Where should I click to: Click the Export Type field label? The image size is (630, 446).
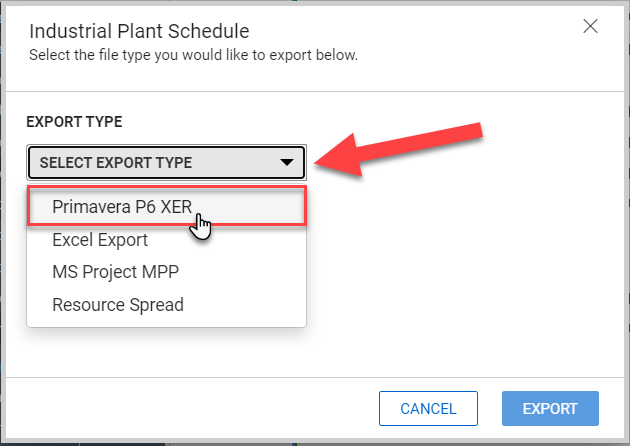74,122
